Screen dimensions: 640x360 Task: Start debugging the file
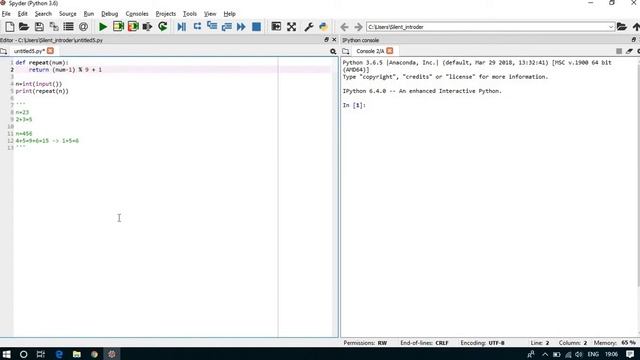pos(182,27)
